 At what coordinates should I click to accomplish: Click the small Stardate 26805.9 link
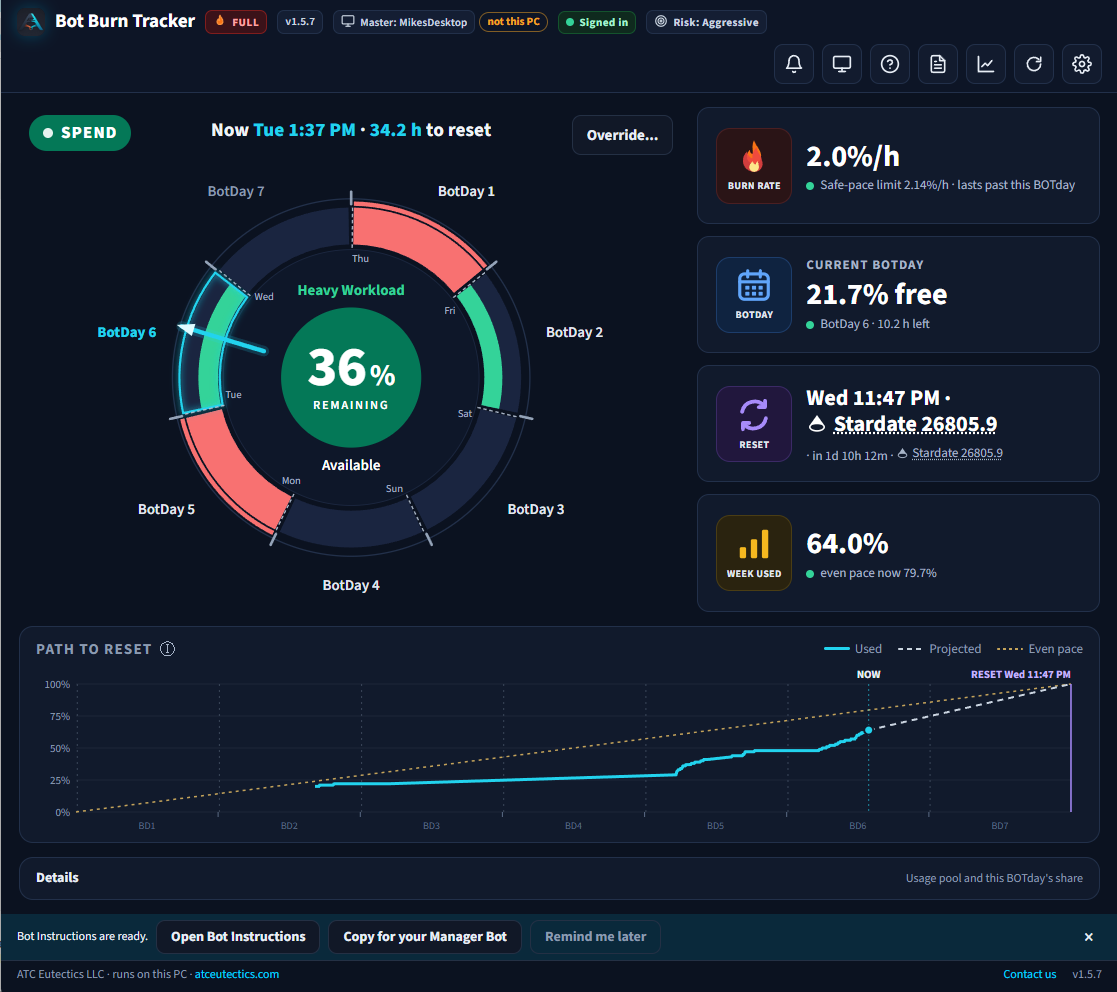[x=957, y=453]
